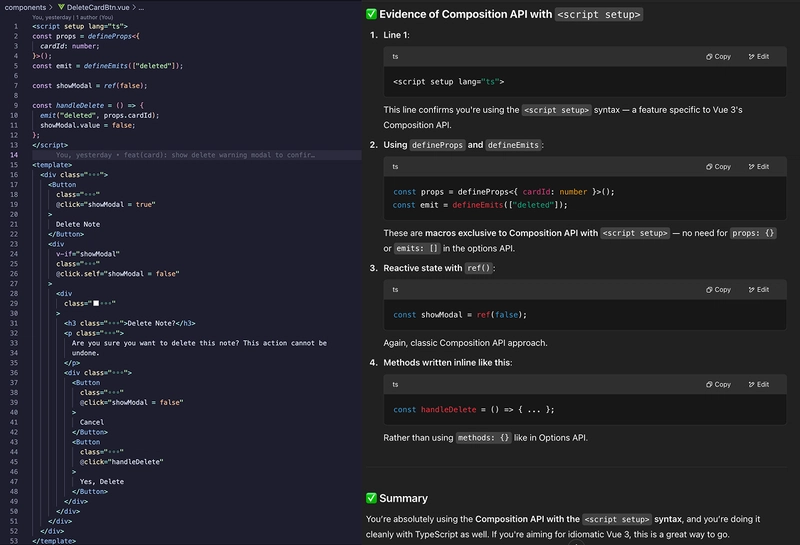The height and width of the screenshot is (545, 800).
Task: Click '@click="handleDelete"' on line 45
Action: [x=121, y=462]
